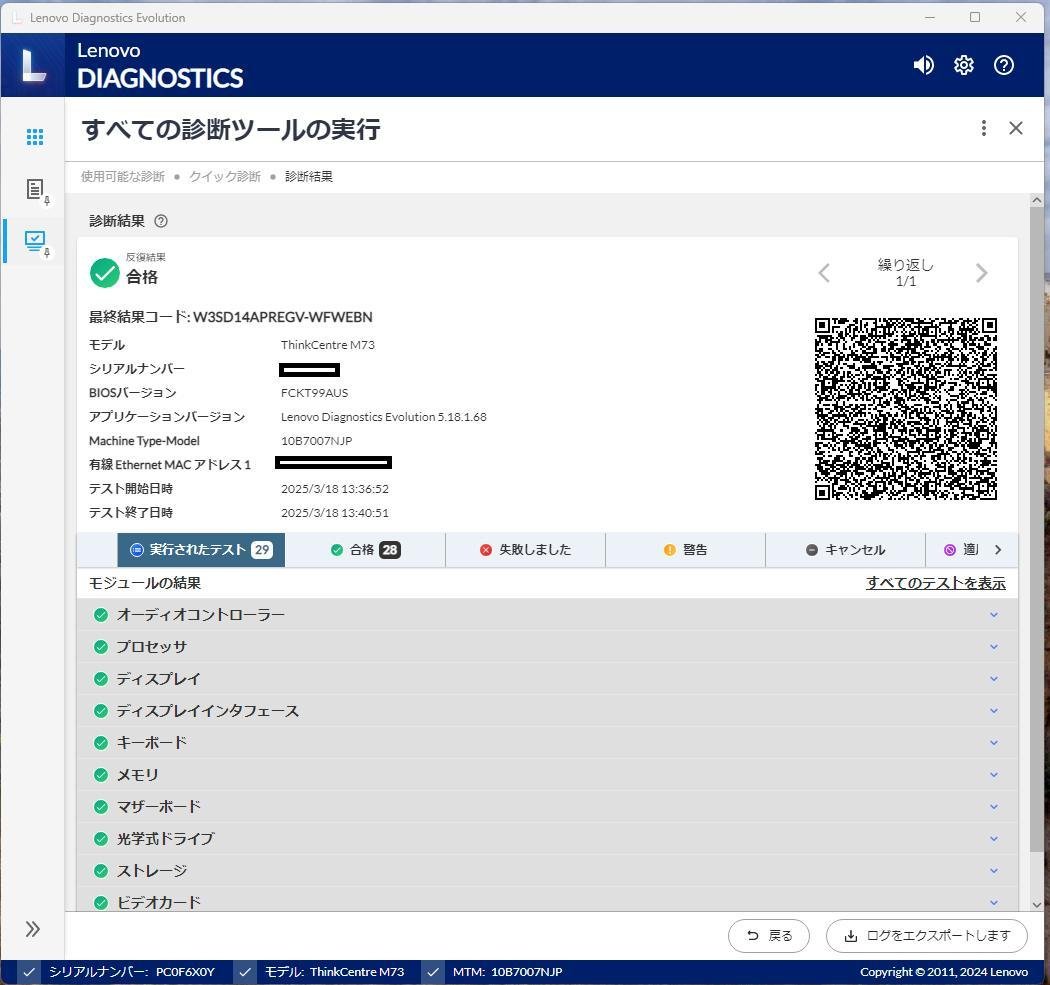
Task: Toggle the モデル checkbox in status bar
Action: 245,972
